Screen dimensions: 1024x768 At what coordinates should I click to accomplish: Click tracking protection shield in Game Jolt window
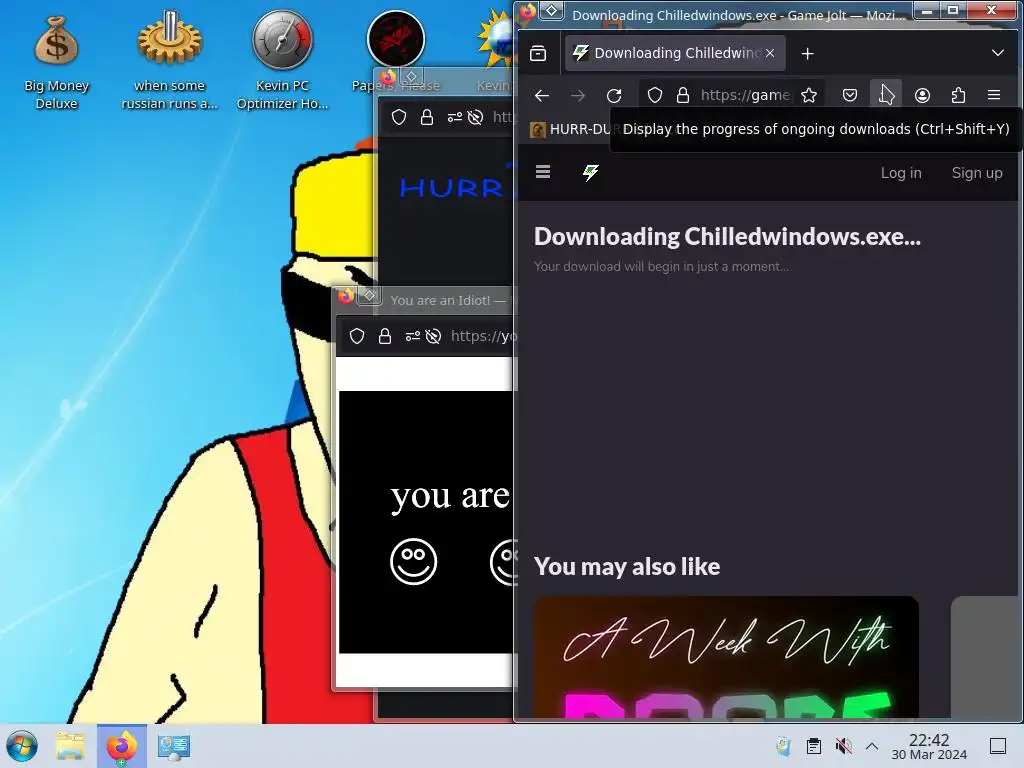654,95
